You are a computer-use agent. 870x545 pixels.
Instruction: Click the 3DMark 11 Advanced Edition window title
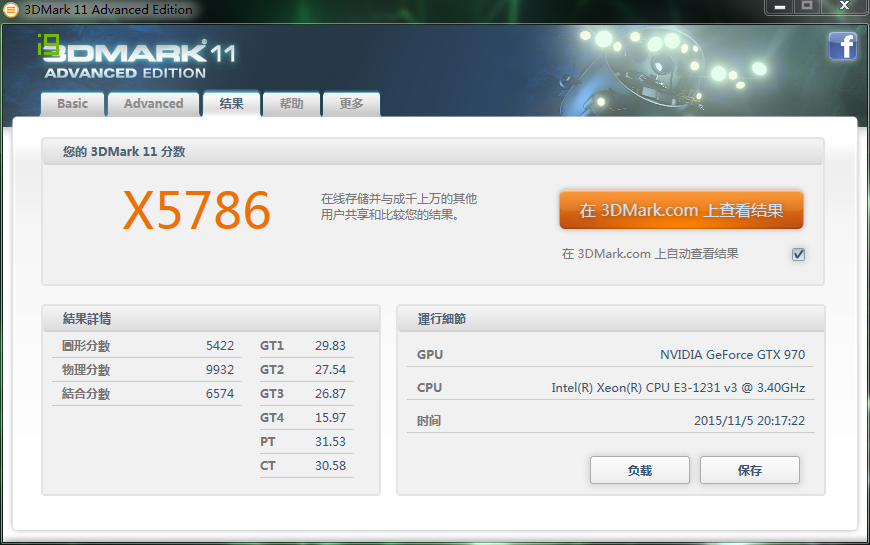click(x=108, y=9)
